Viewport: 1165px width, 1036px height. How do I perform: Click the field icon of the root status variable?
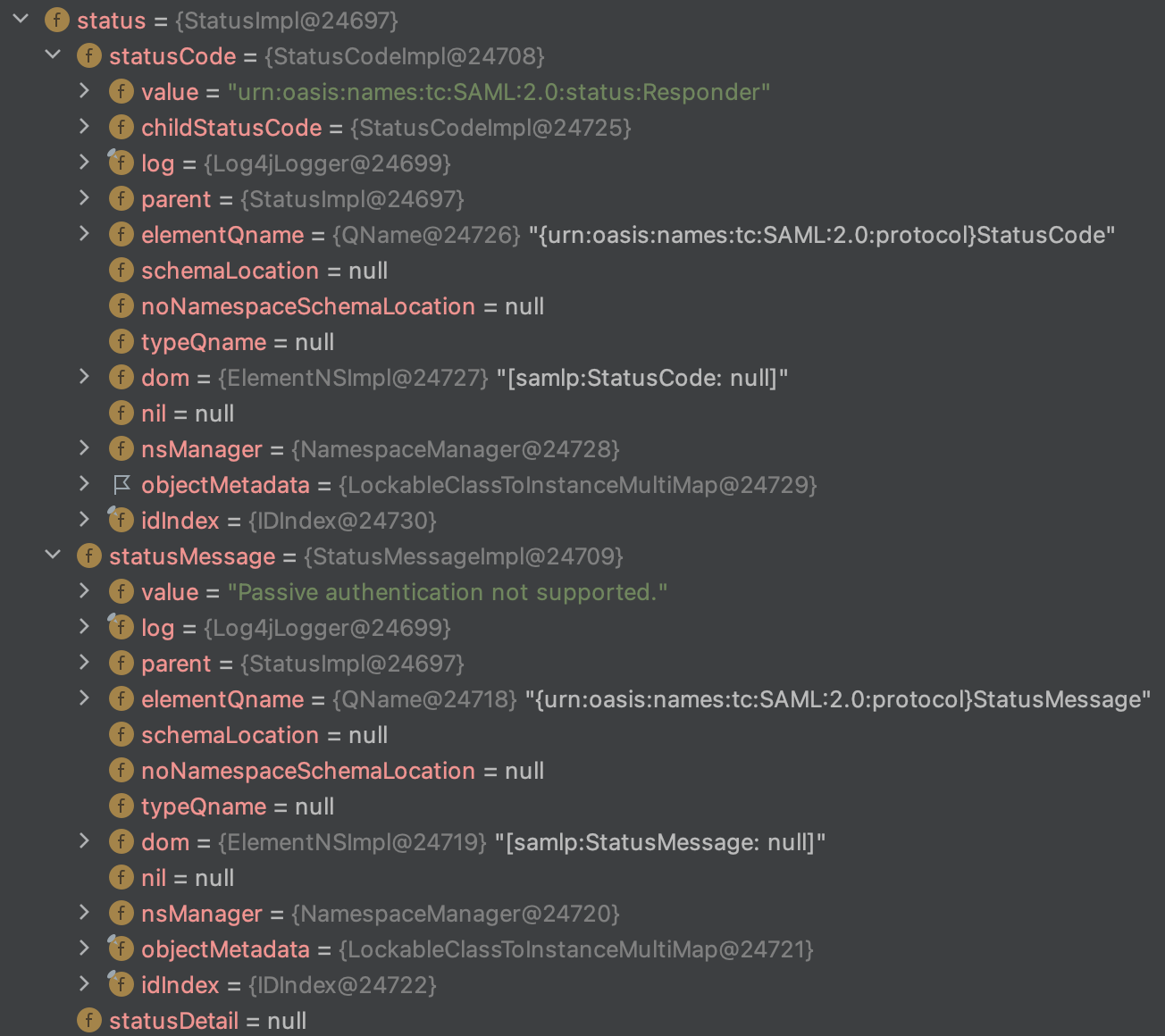(57, 21)
